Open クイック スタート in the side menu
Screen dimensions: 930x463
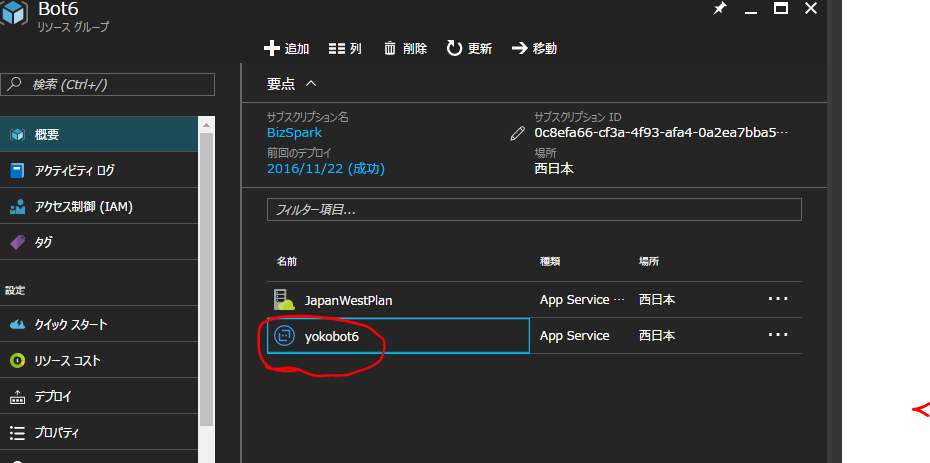click(99, 324)
